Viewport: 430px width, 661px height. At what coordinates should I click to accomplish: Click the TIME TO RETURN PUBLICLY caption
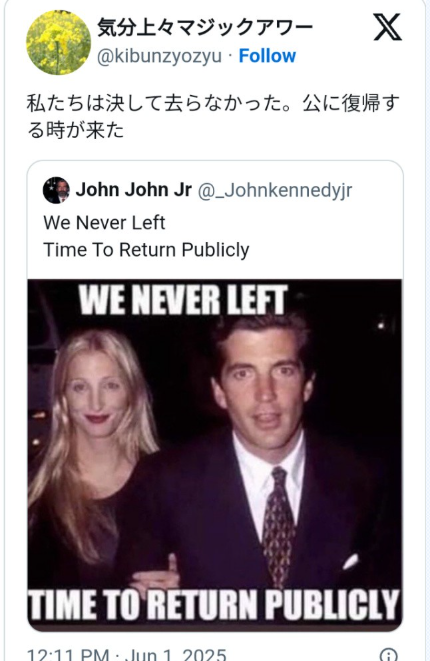tap(214, 605)
